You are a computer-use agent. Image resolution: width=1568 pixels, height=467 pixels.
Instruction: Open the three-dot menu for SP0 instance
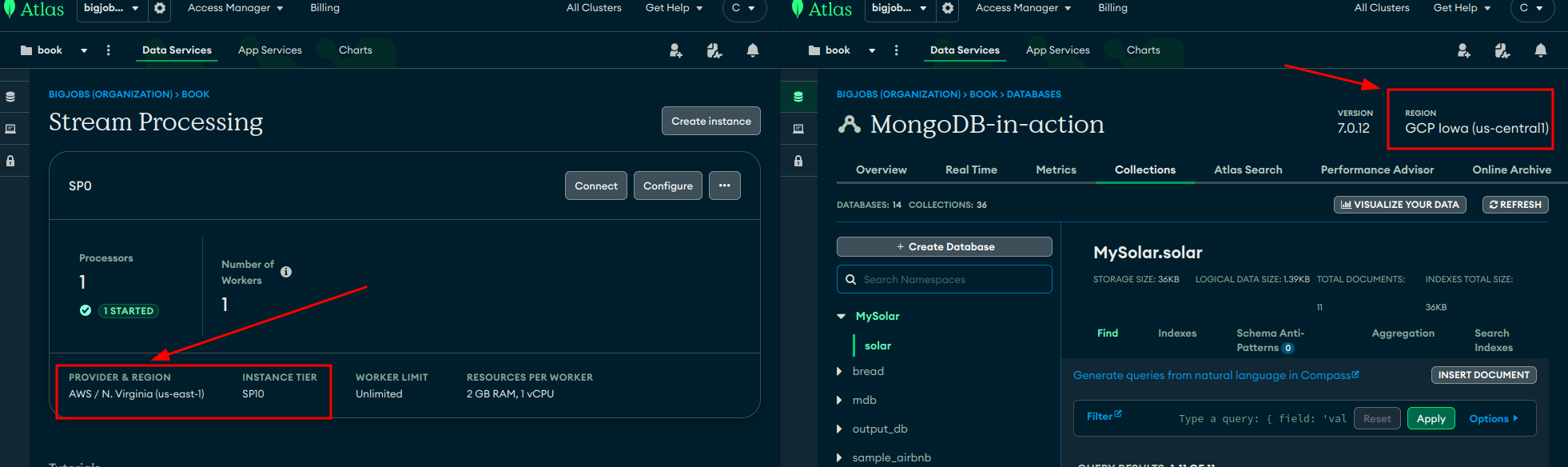coord(724,186)
